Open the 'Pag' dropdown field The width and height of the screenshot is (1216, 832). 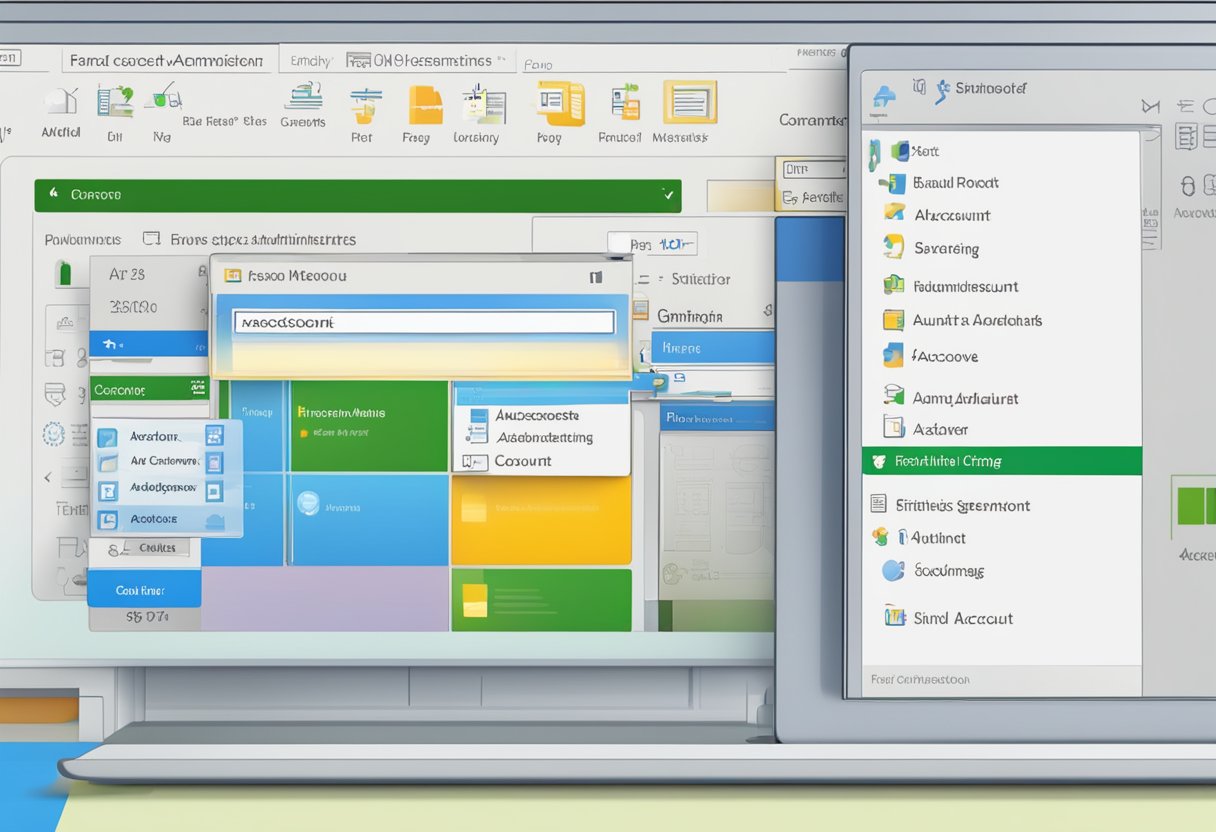tap(652, 243)
